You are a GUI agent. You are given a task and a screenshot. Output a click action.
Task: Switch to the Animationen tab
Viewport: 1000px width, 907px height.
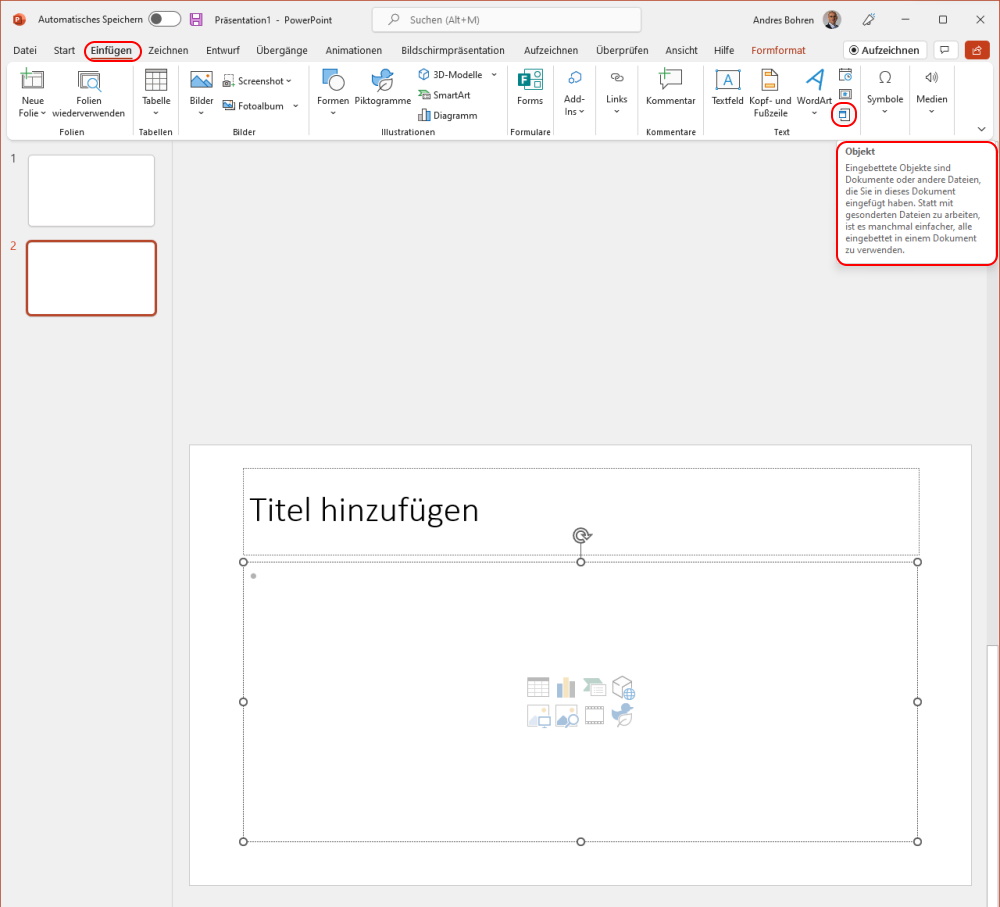(x=353, y=50)
